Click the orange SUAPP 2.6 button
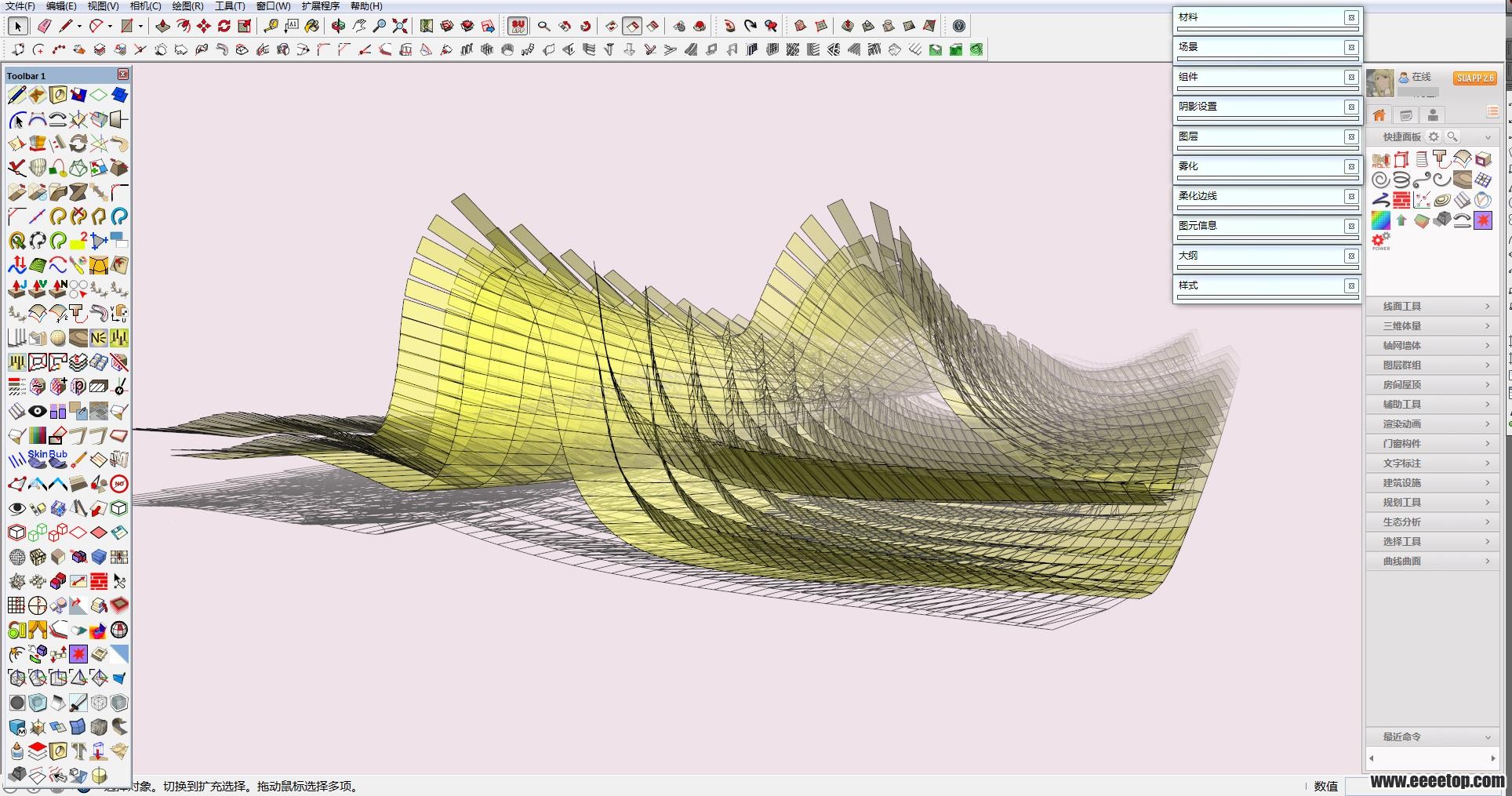The image size is (1512, 796). click(x=1474, y=78)
